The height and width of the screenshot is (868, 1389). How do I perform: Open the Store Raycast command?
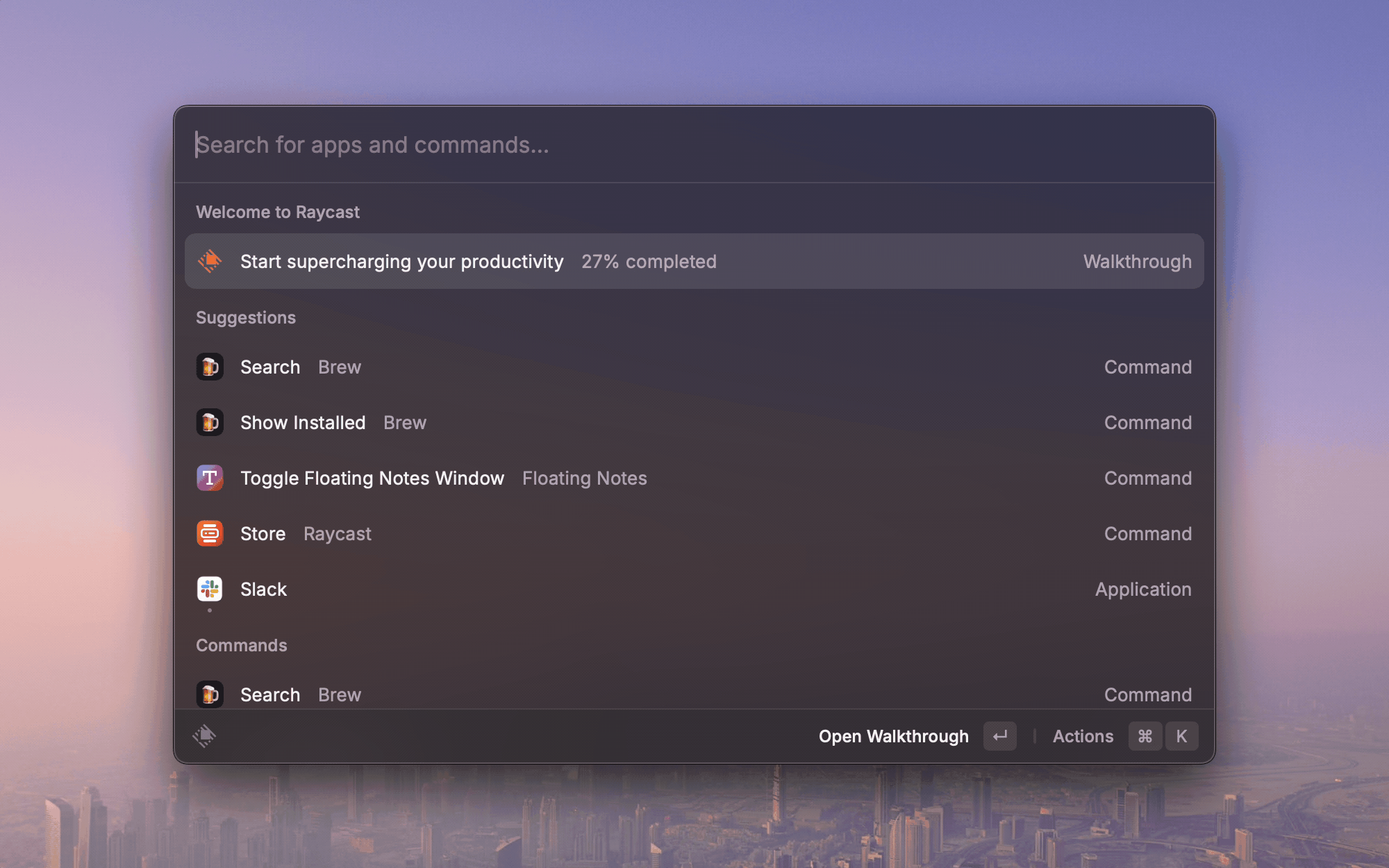click(694, 533)
